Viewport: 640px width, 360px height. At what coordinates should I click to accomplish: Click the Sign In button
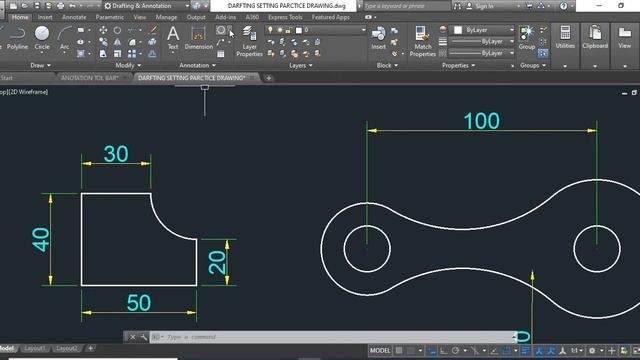[x=480, y=6]
